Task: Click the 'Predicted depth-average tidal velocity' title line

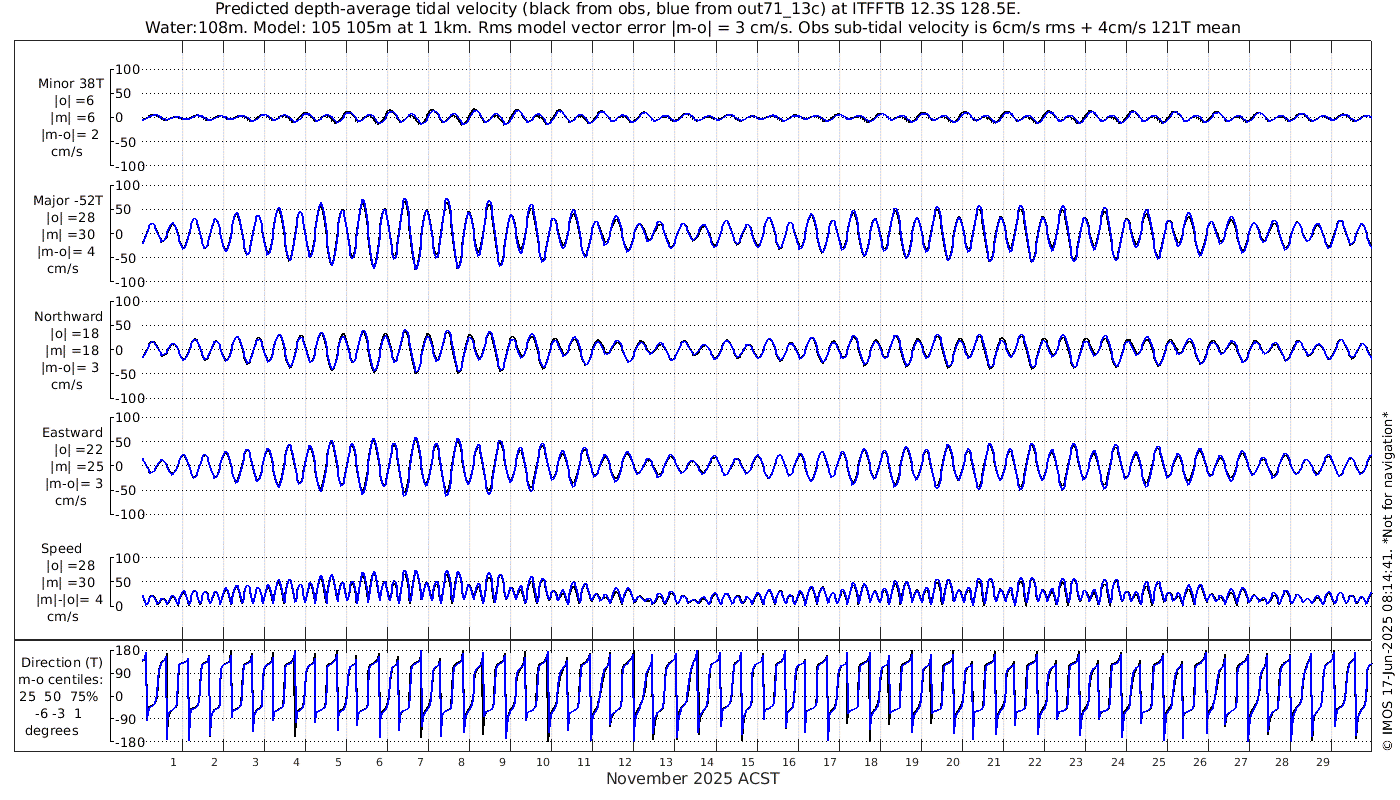Action: point(618,10)
